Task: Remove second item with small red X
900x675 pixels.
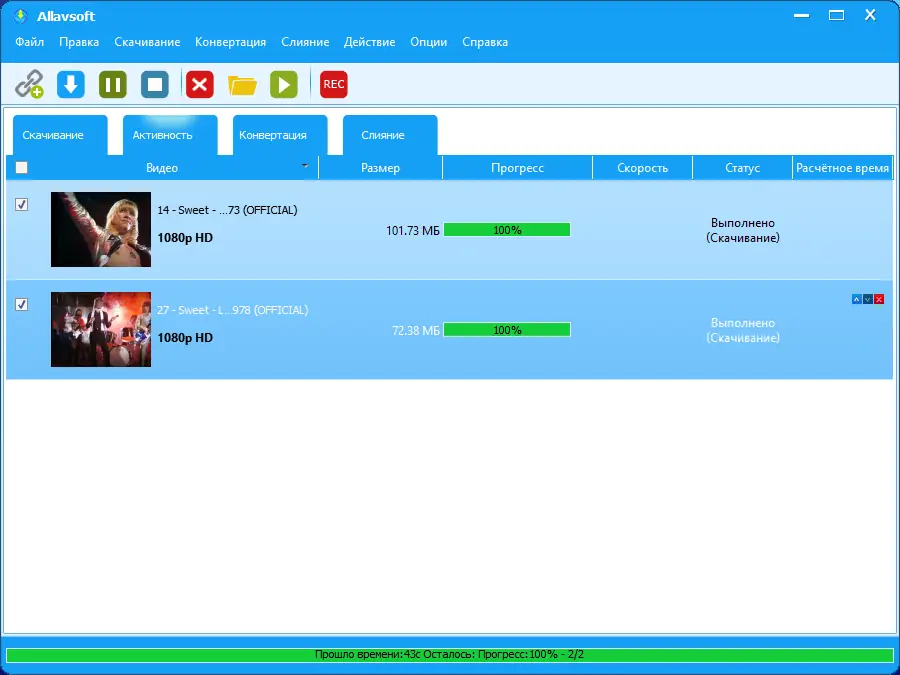Action: click(x=879, y=299)
